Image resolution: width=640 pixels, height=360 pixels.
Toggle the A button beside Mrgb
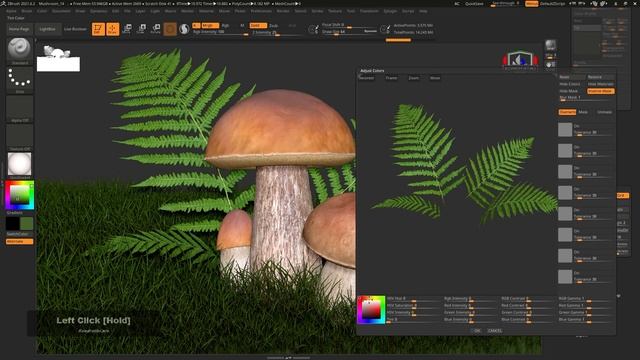point(196,25)
